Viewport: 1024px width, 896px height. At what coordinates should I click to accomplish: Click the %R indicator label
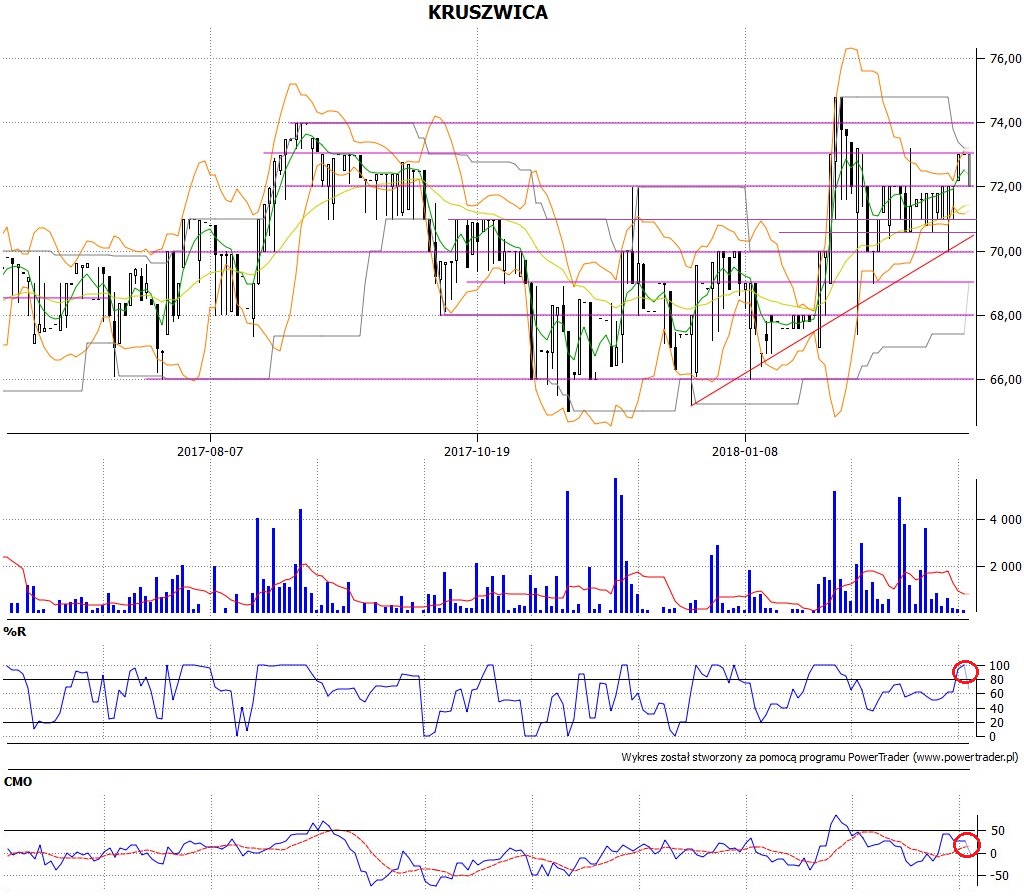(15, 632)
